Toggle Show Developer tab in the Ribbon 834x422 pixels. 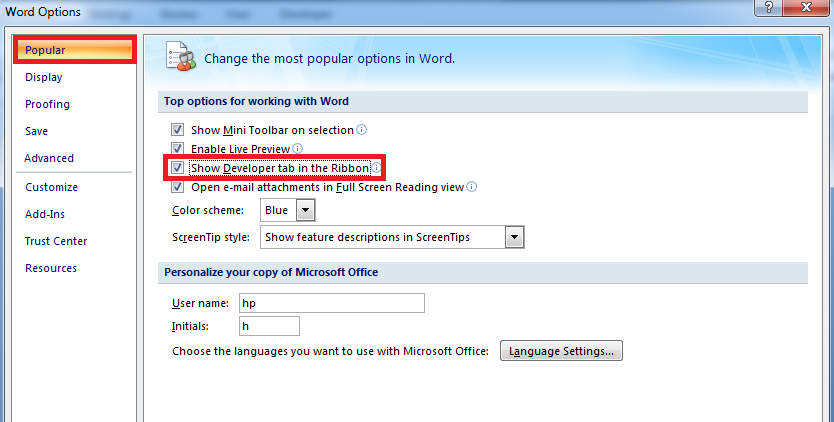point(177,168)
